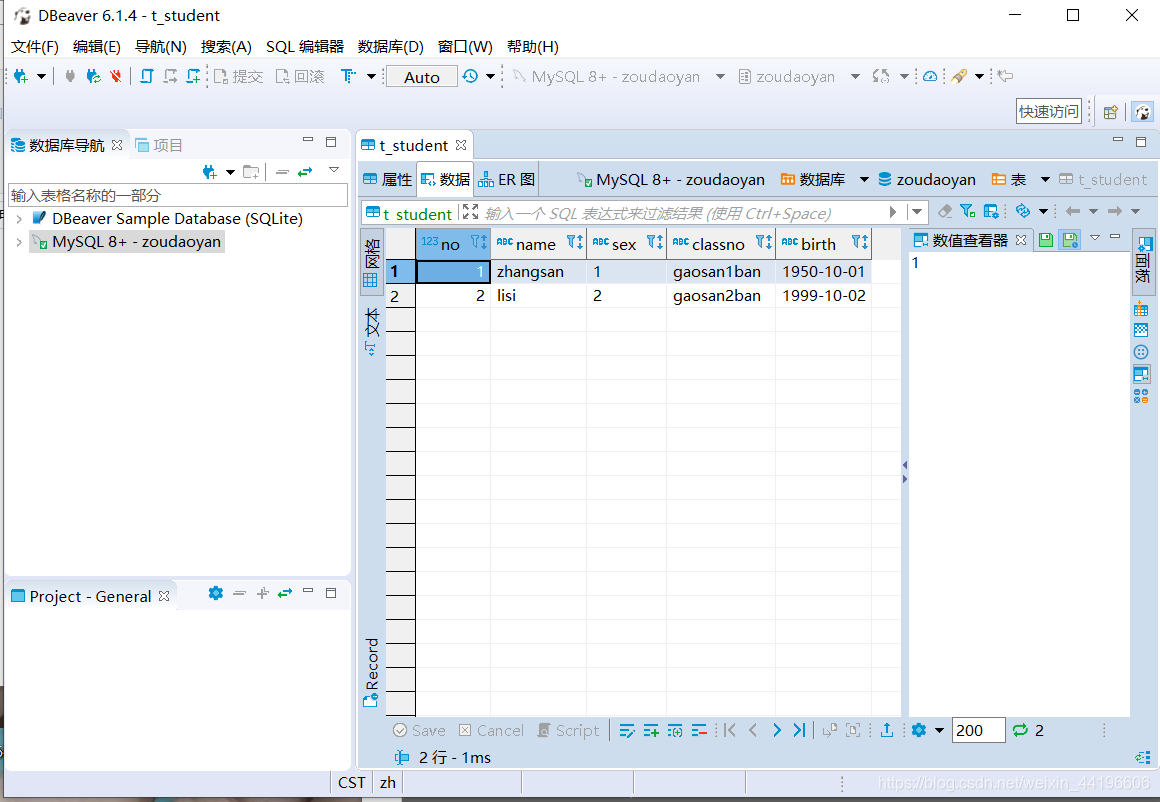Open the 帮助(H) menu
Screen dimensions: 1160x802
pyautogui.click(x=533, y=47)
